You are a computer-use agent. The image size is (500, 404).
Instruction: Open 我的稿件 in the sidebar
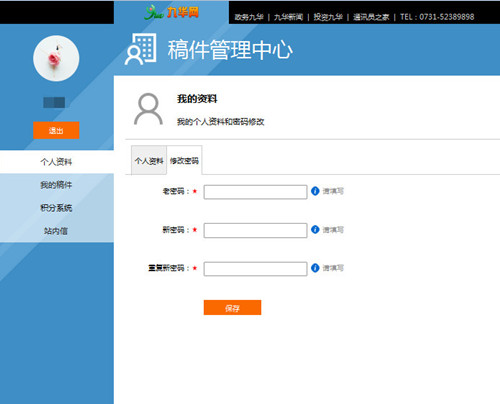(x=57, y=185)
